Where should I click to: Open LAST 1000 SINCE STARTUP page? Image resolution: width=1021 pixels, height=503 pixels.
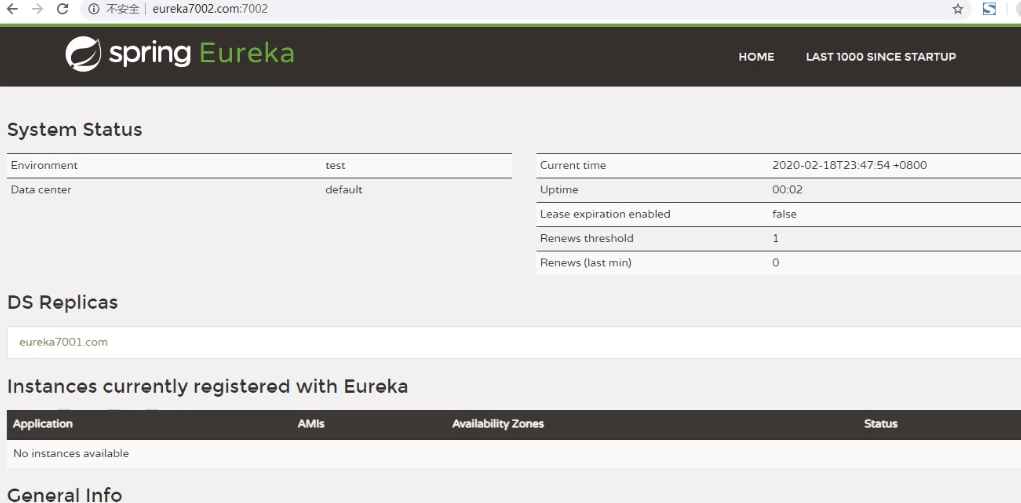point(881,57)
